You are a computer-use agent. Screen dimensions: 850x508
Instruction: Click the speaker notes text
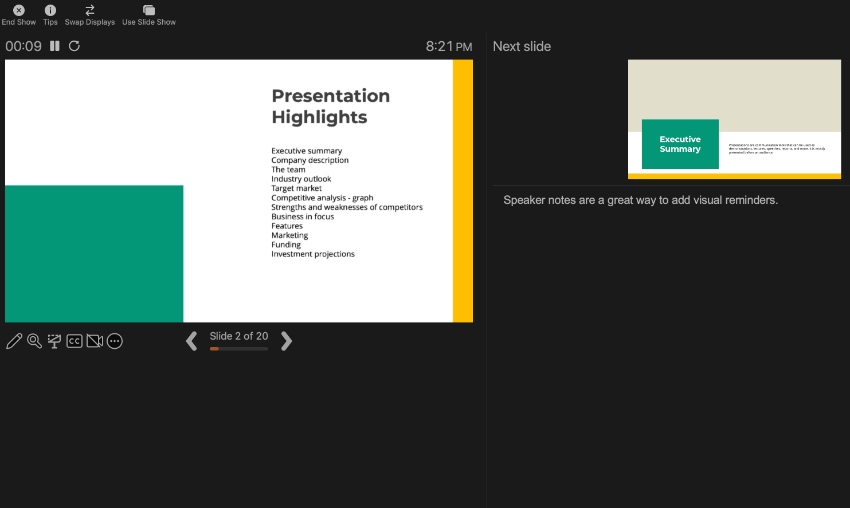[x=640, y=200]
